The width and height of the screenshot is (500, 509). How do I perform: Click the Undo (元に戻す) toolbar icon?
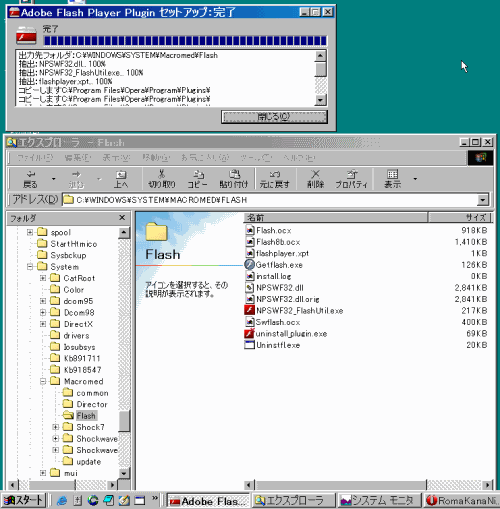pos(275,179)
